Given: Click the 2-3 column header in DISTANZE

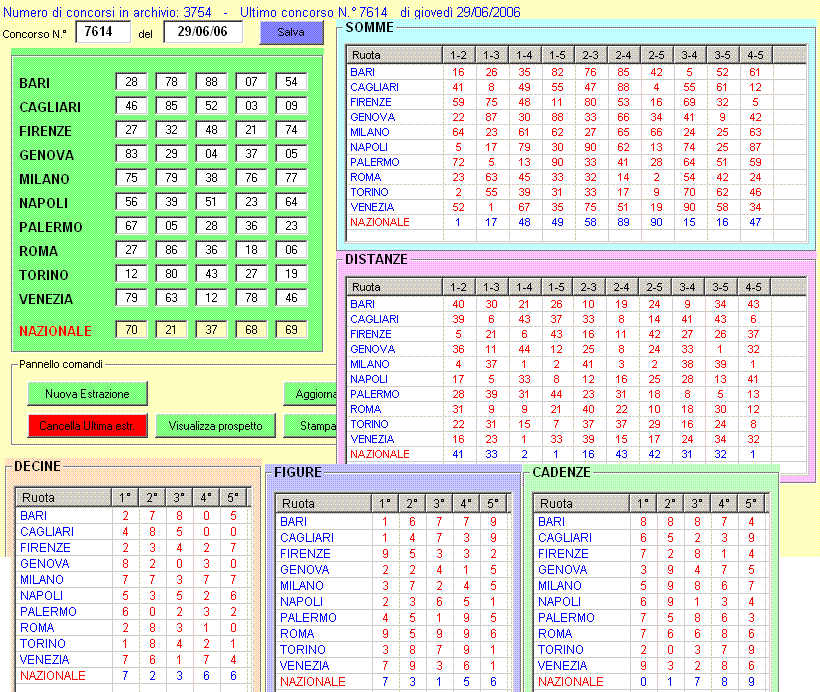Looking at the screenshot, I should click(x=589, y=287).
